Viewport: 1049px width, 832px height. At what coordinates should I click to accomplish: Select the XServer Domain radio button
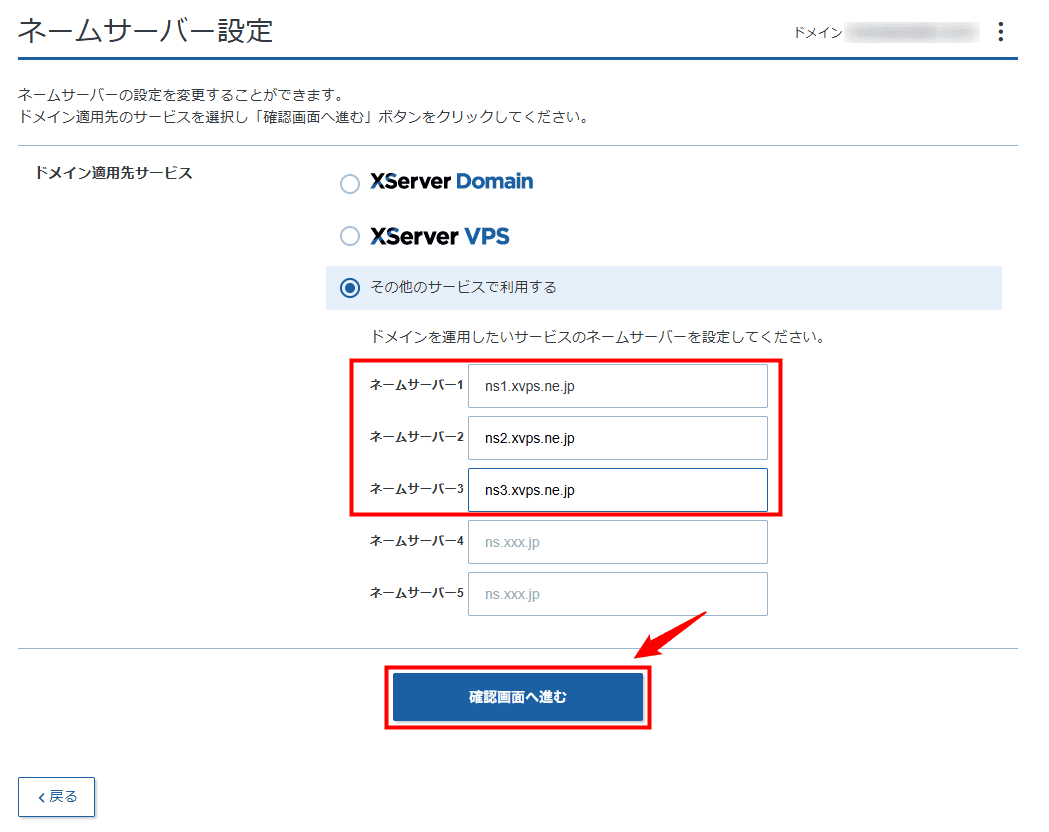(350, 183)
